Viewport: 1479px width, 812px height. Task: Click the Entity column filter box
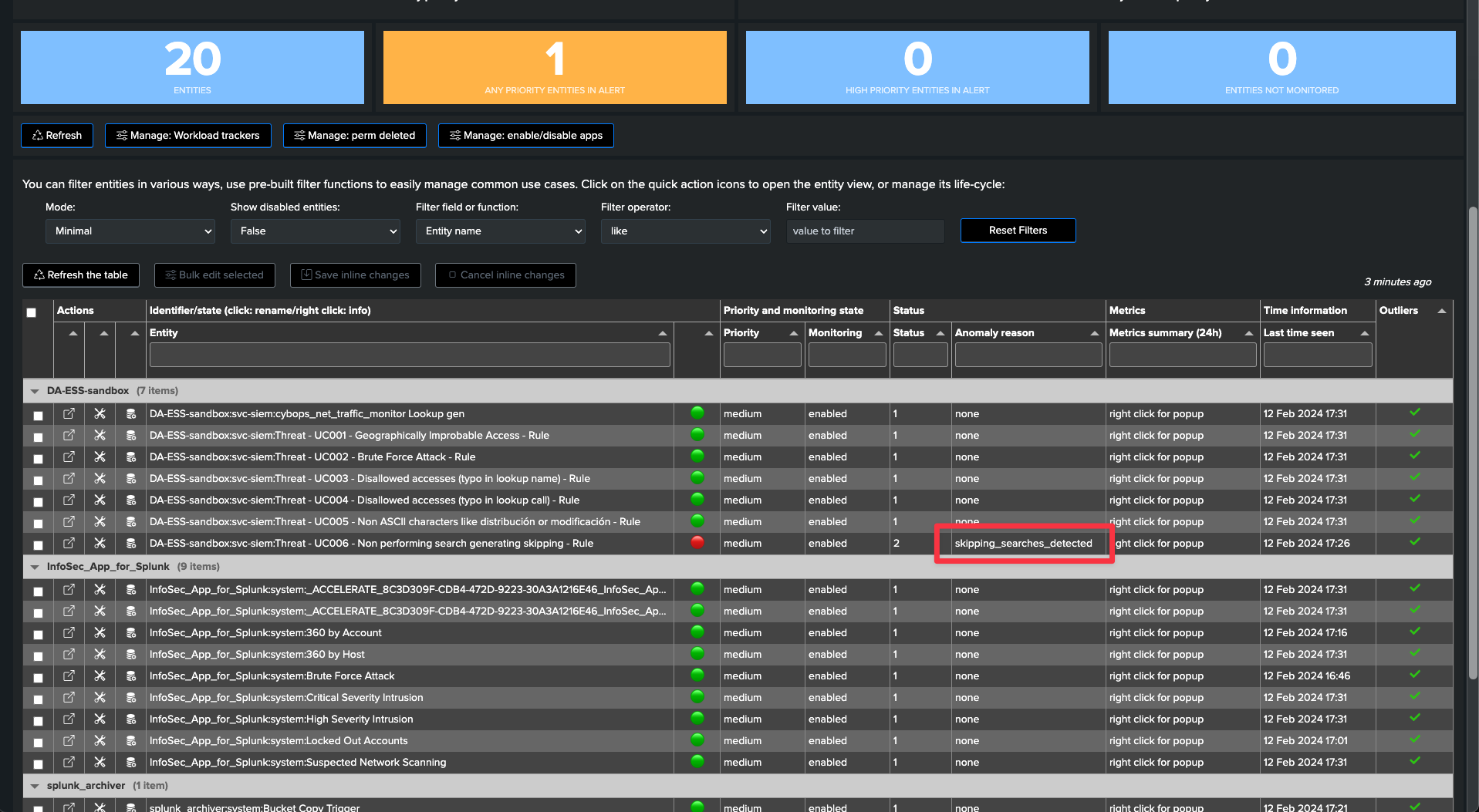[410, 355]
